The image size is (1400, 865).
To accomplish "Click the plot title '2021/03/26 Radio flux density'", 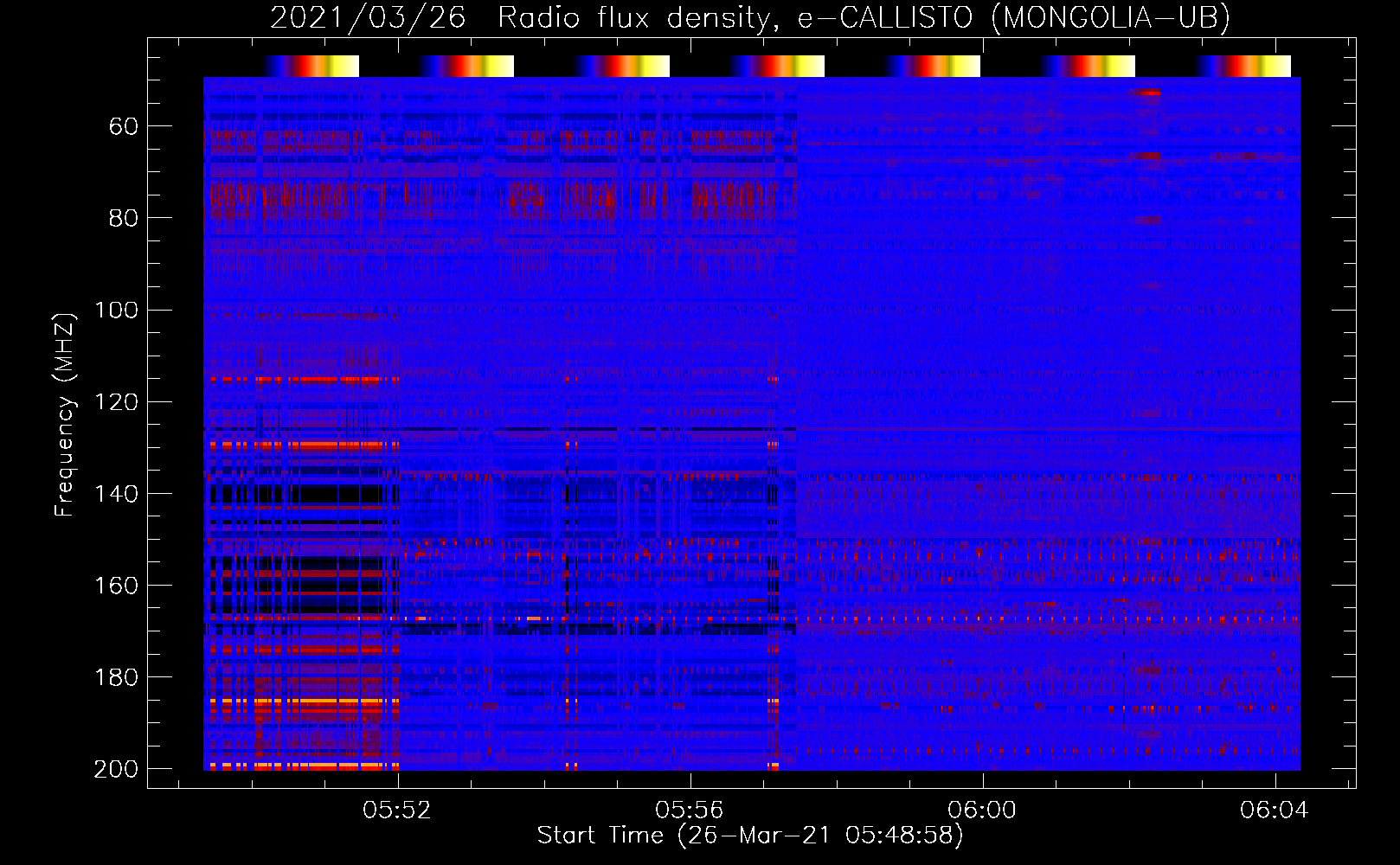I will (x=749, y=17).
